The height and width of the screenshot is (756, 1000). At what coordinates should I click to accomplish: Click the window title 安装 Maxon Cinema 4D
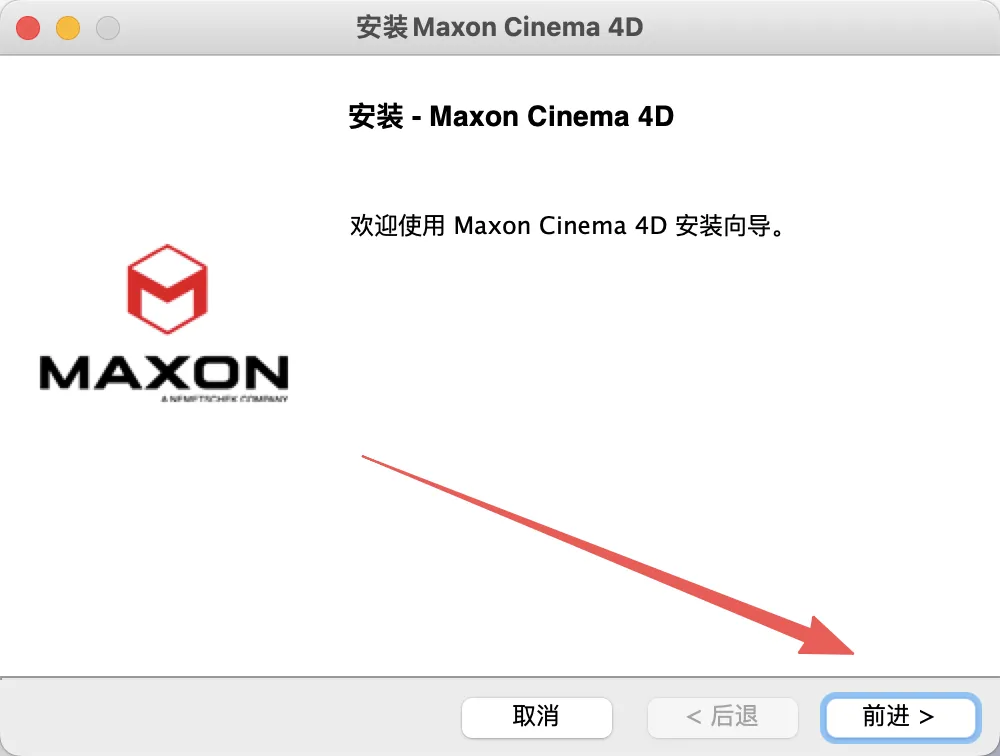click(x=499, y=27)
